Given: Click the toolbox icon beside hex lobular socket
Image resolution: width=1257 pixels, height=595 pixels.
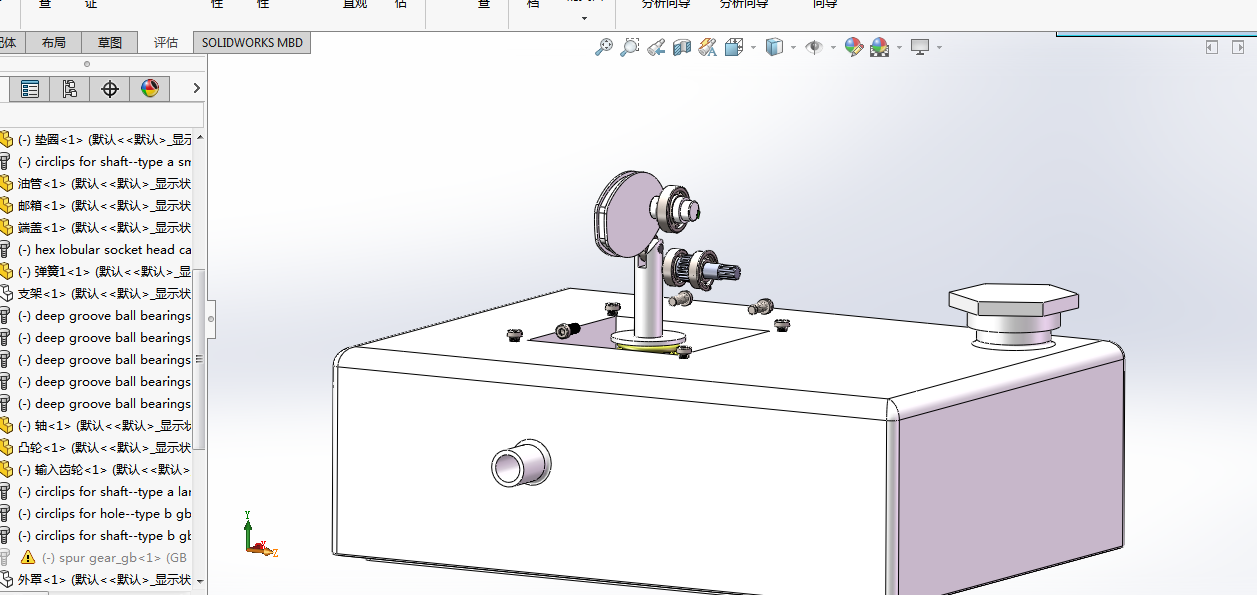Looking at the screenshot, I should point(6,250).
